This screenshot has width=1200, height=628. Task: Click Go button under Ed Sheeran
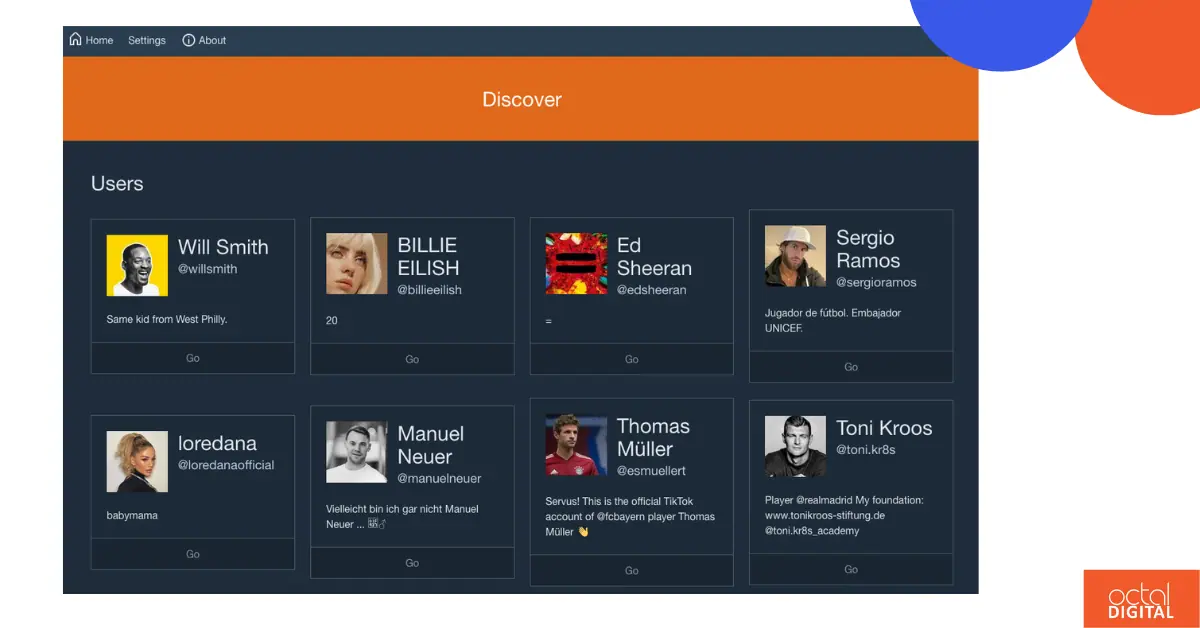632,359
